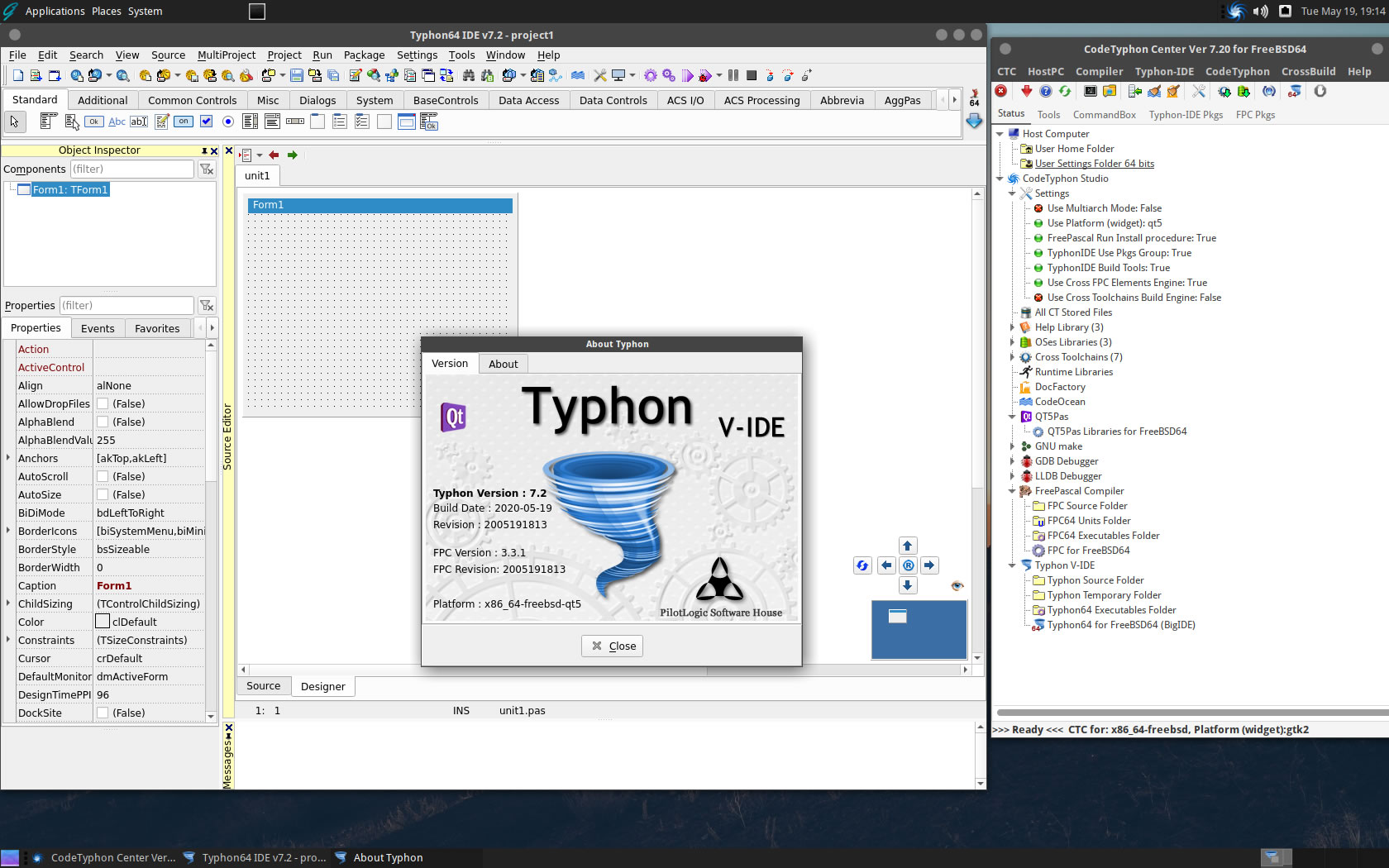The height and width of the screenshot is (868, 1389).
Task: Click the eye icon near the preview pane
Action: (957, 586)
